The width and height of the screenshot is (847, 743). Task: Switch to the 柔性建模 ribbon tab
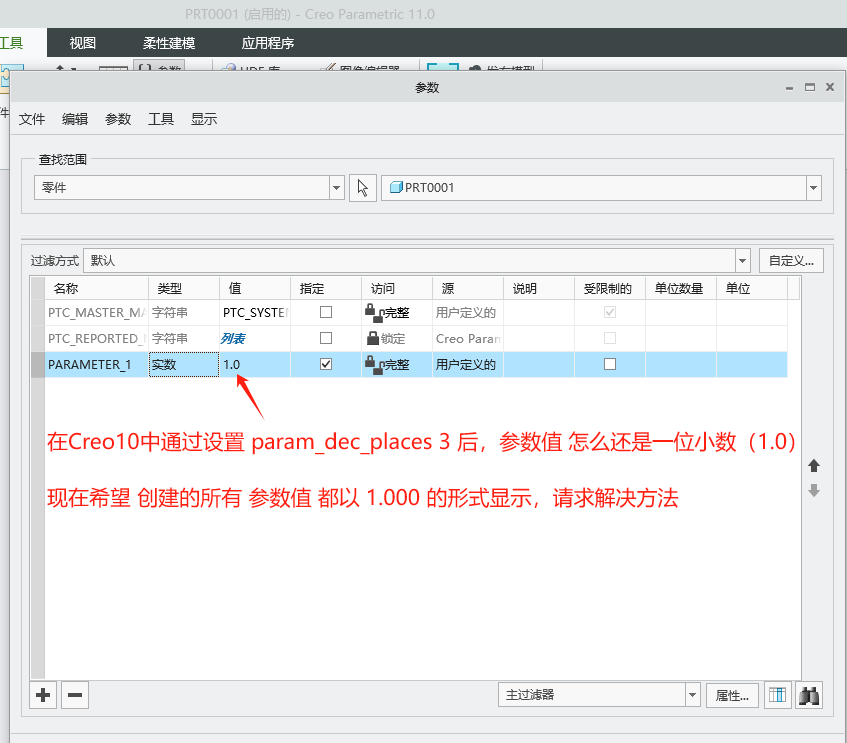(169, 43)
